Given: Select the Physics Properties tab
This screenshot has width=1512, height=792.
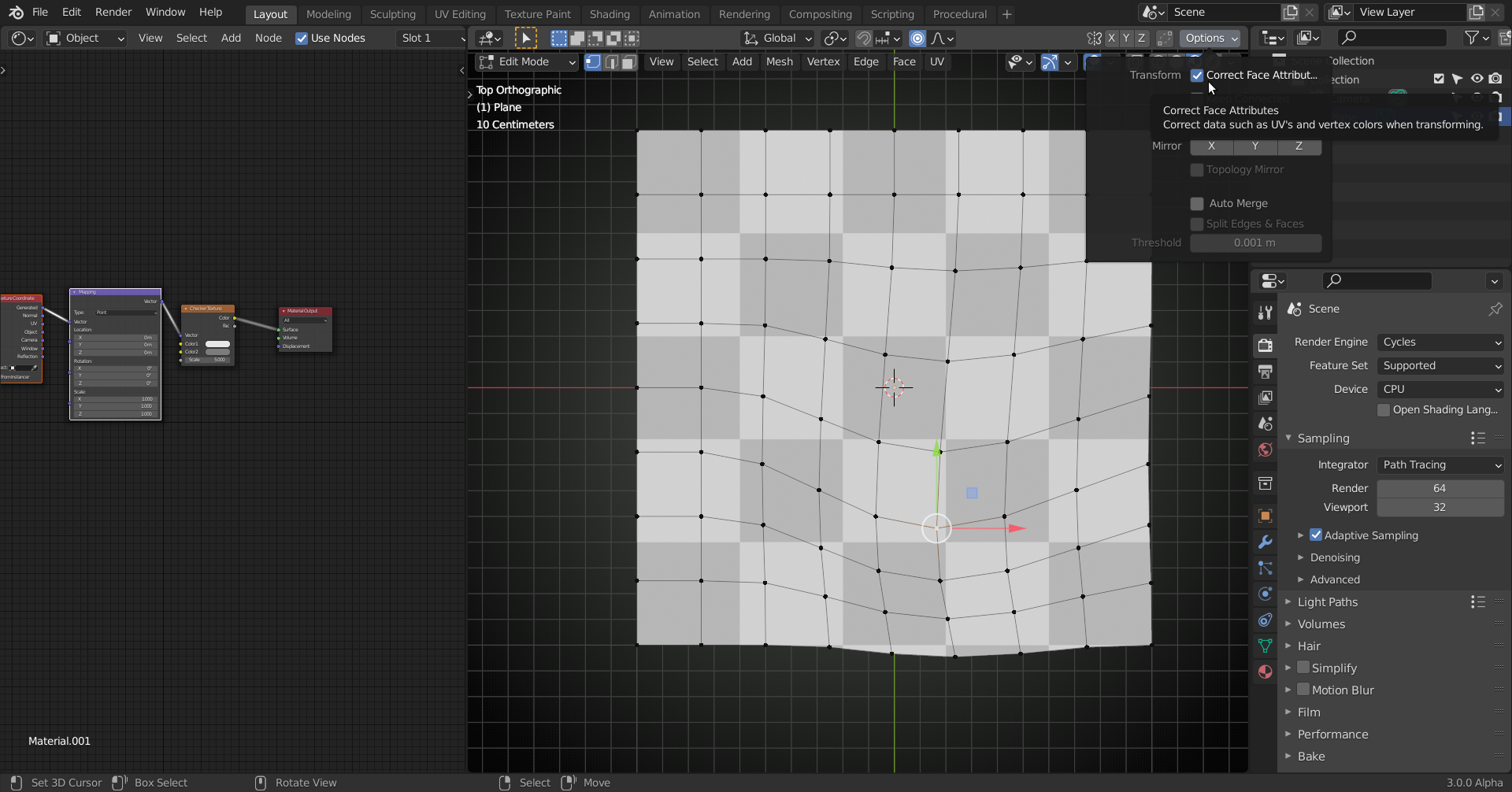Looking at the screenshot, I should (x=1265, y=594).
